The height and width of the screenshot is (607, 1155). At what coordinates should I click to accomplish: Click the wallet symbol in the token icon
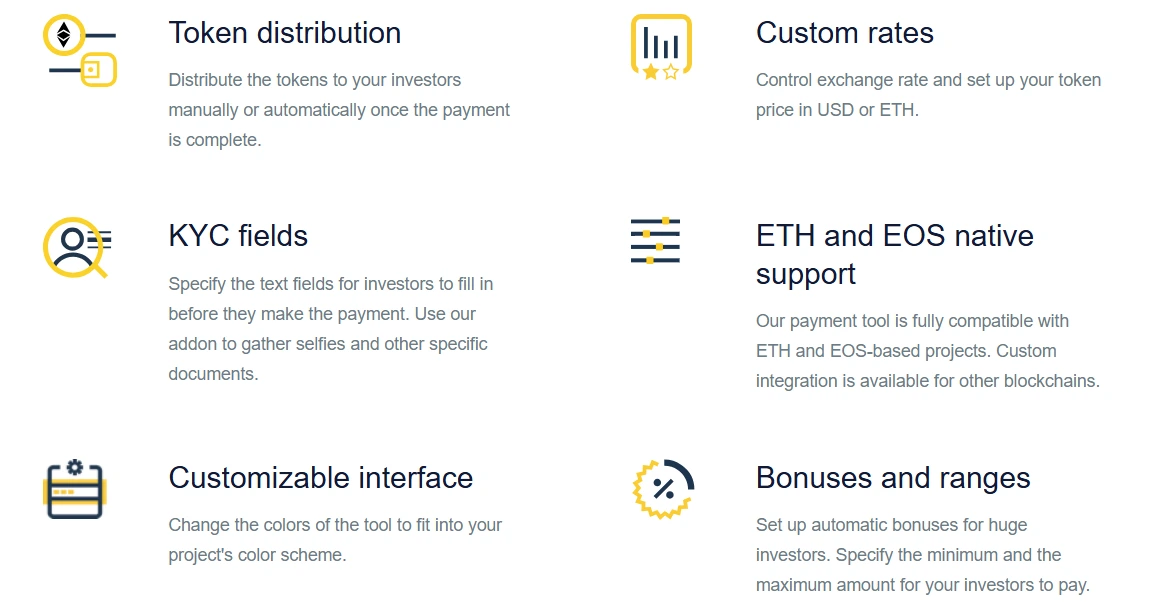99,70
